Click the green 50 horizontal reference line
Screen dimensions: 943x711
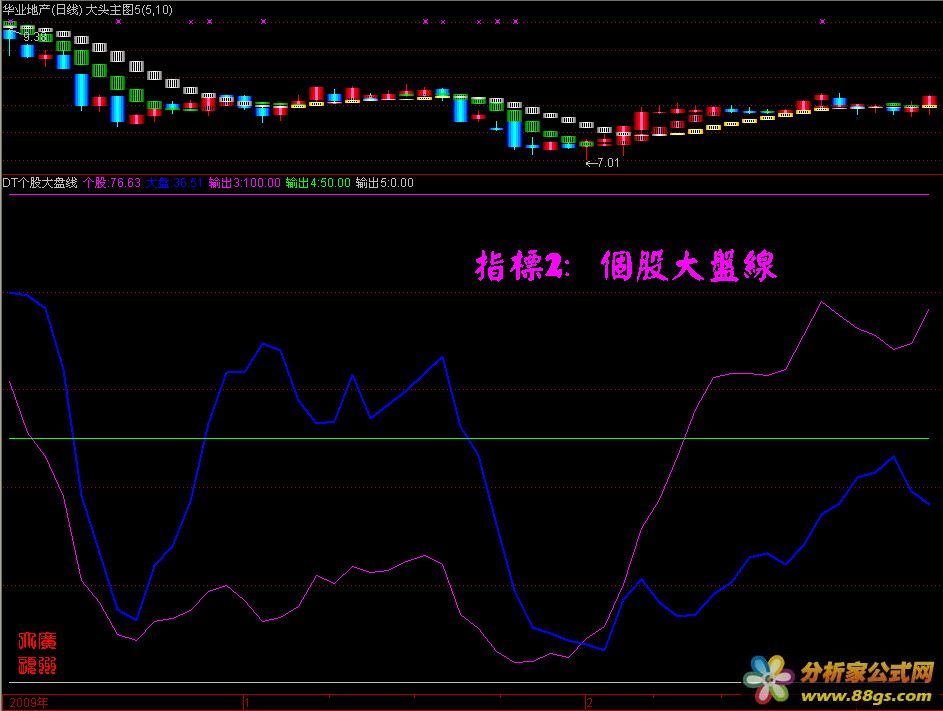pyautogui.click(x=469, y=439)
